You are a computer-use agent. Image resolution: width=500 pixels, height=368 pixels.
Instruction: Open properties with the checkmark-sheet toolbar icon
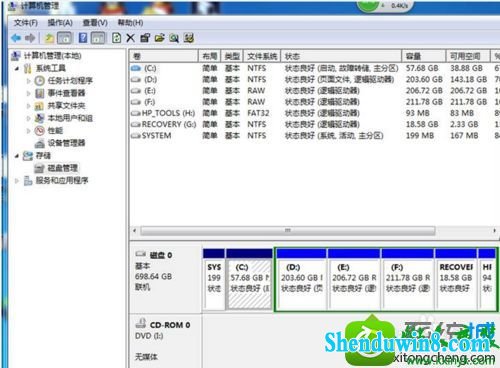pyautogui.click(x=145, y=38)
